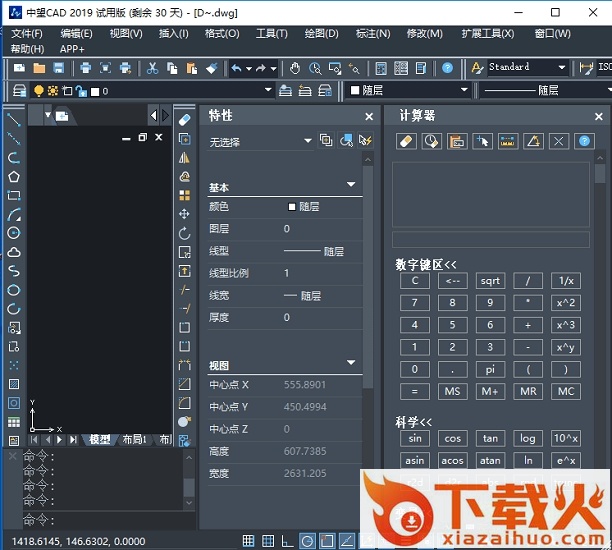The height and width of the screenshot is (550, 612).
Task: Click the Mirror tool icon
Action: 184,158
